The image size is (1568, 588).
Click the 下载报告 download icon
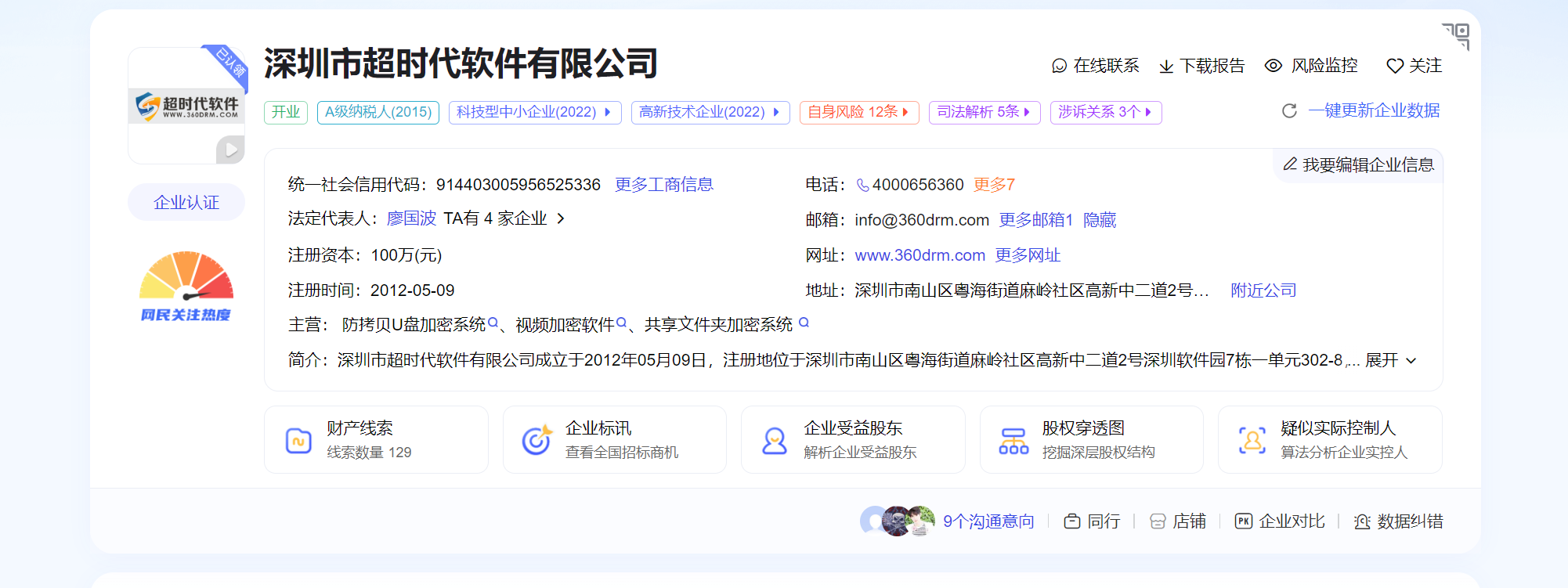1166,67
